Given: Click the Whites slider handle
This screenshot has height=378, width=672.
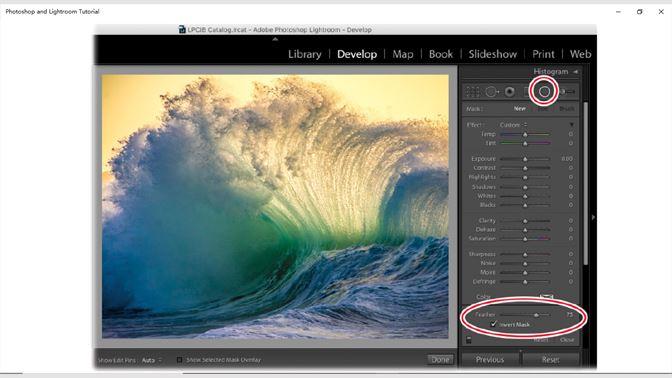Looking at the screenshot, I should coord(525,196).
